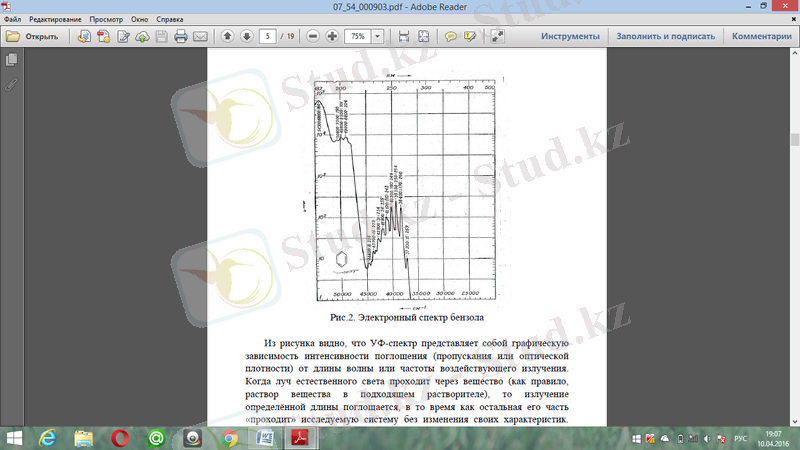
Task: Click the benzene spectrum figure
Action: [405, 191]
